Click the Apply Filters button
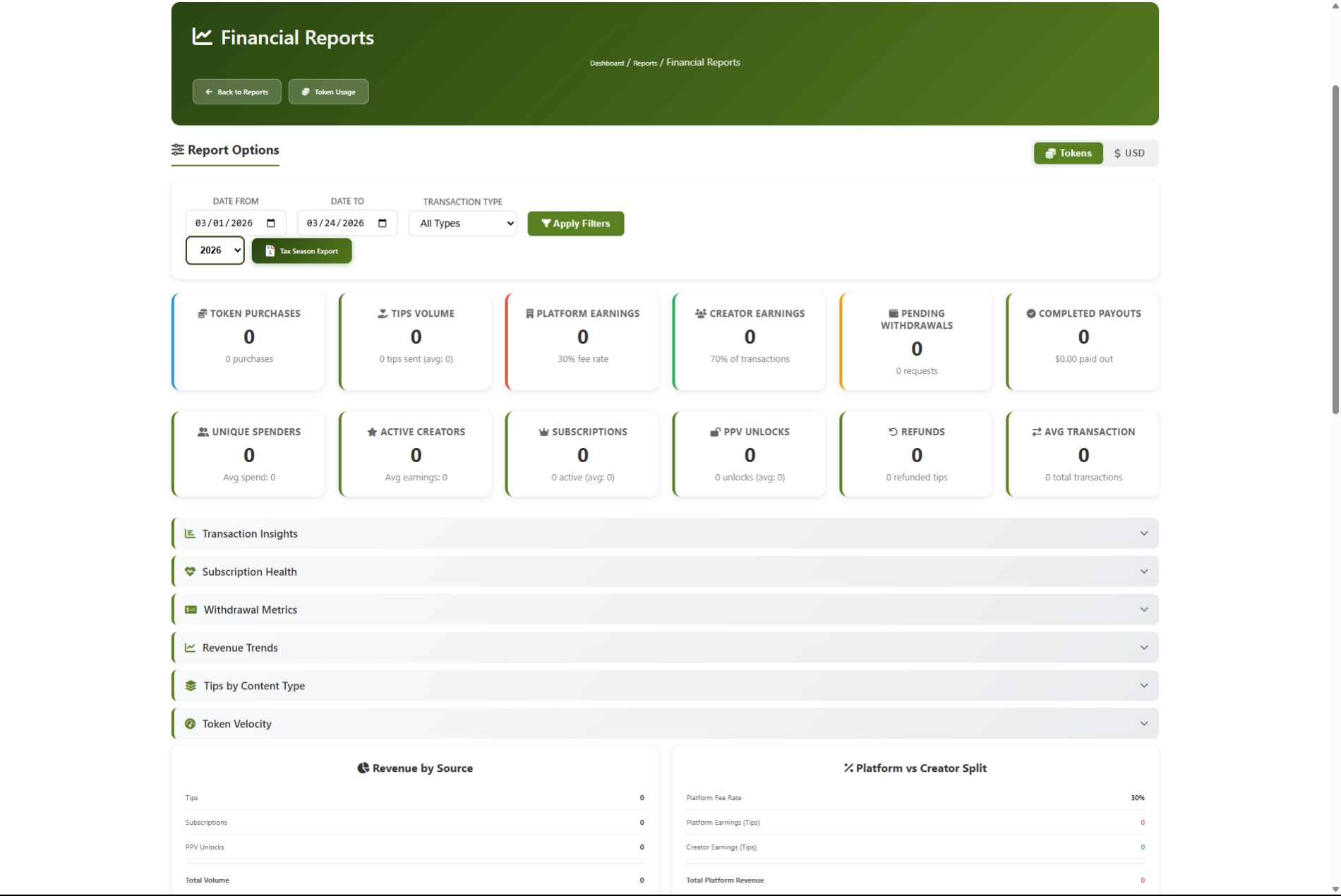 (575, 223)
